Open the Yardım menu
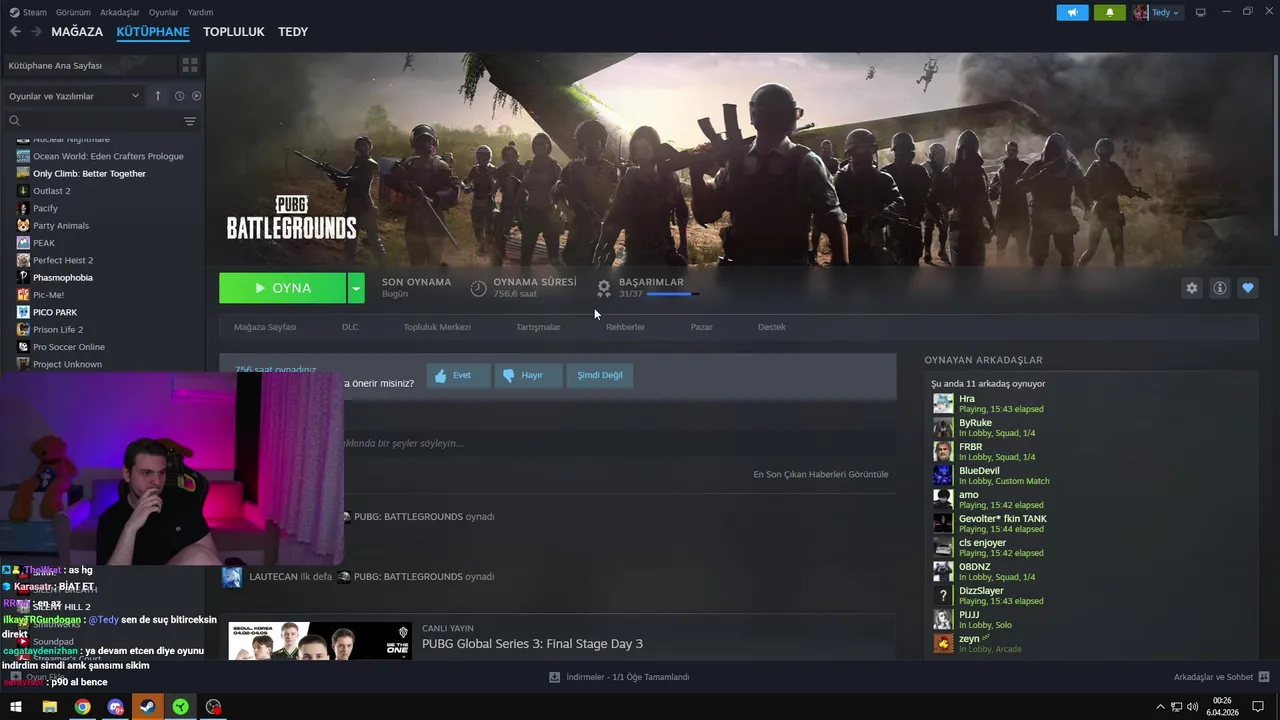This screenshot has width=1280, height=720. coord(200,12)
